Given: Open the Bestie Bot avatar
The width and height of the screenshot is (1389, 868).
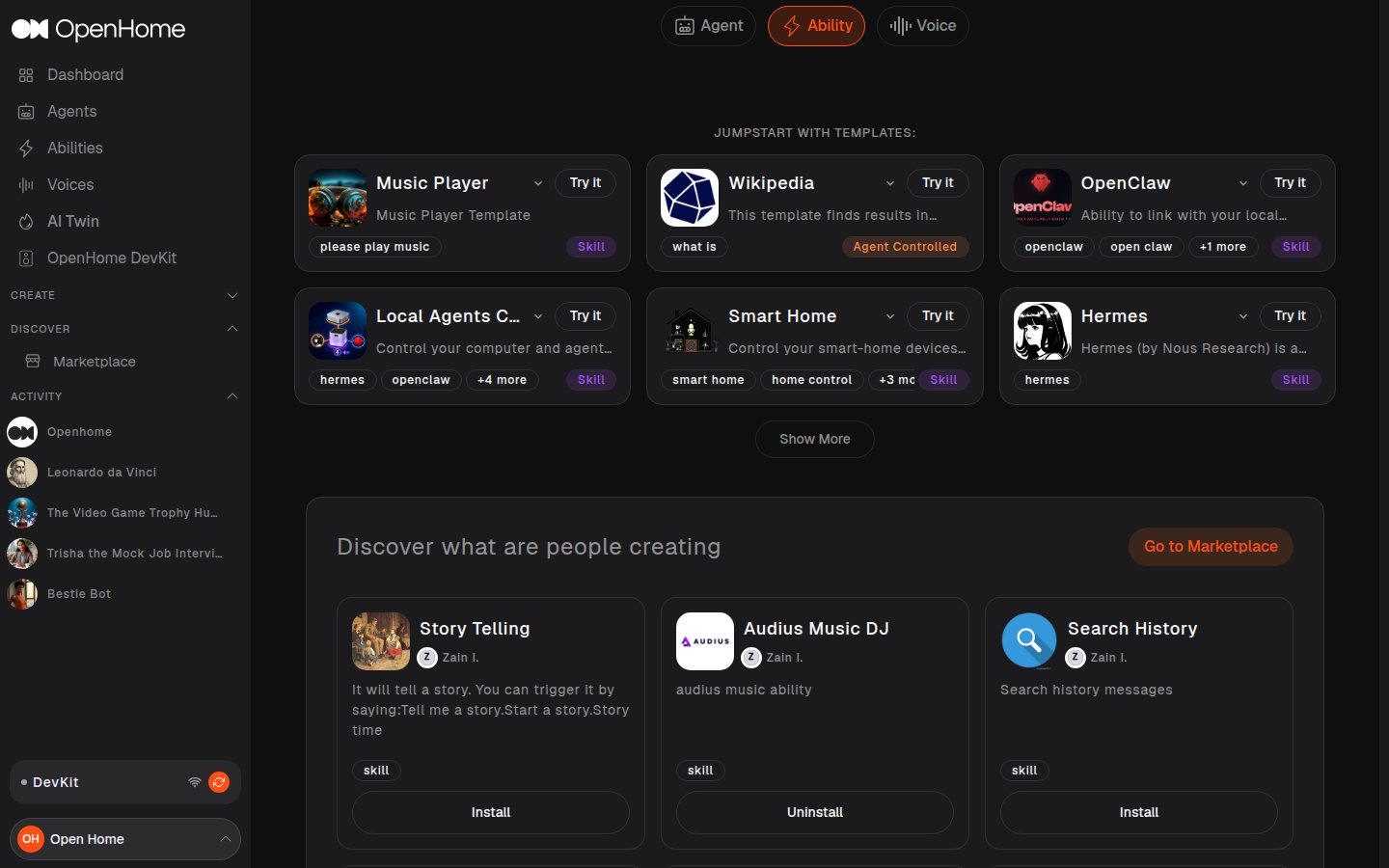Looking at the screenshot, I should 22,594.
